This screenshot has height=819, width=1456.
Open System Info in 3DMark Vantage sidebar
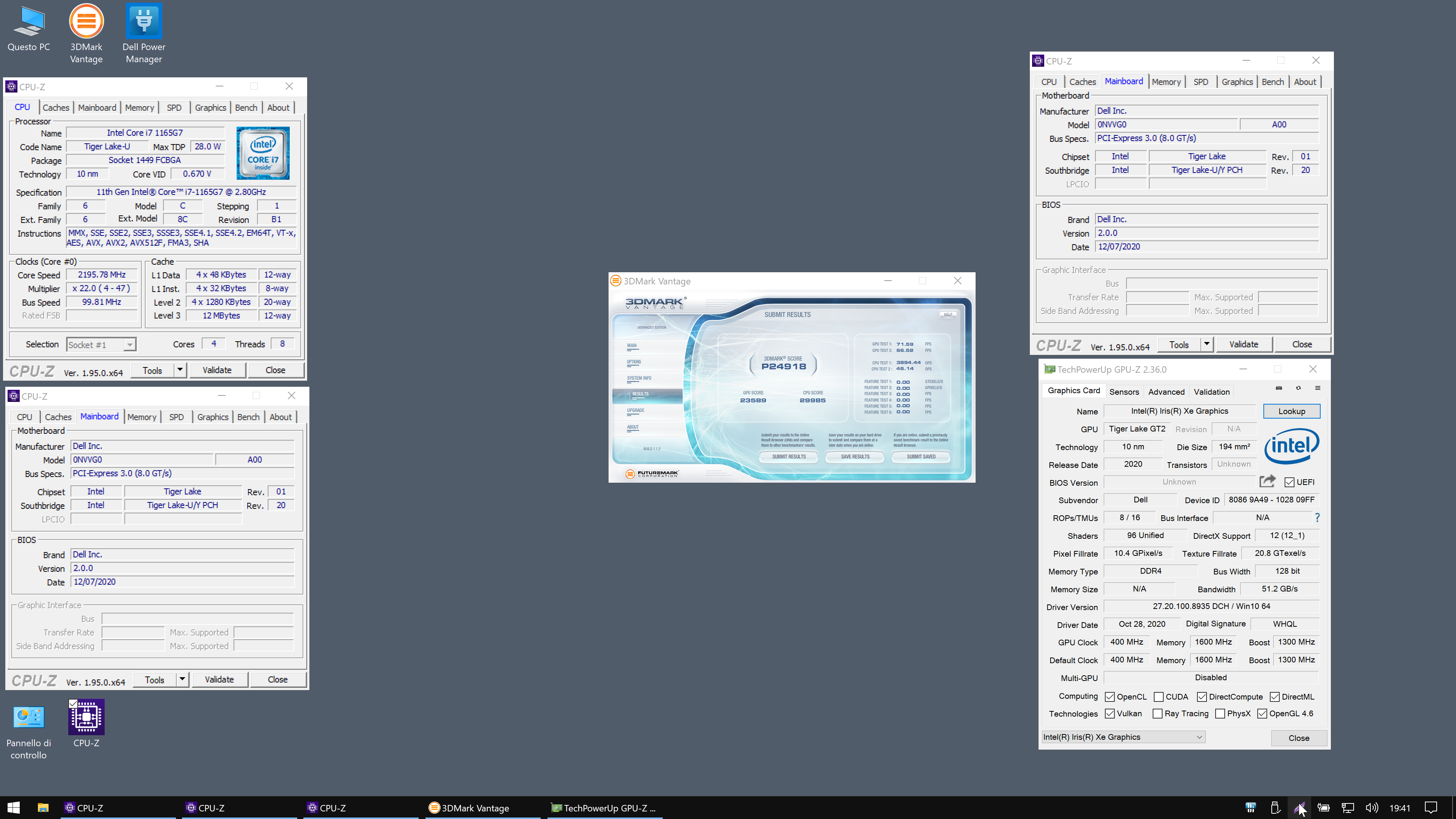click(639, 378)
